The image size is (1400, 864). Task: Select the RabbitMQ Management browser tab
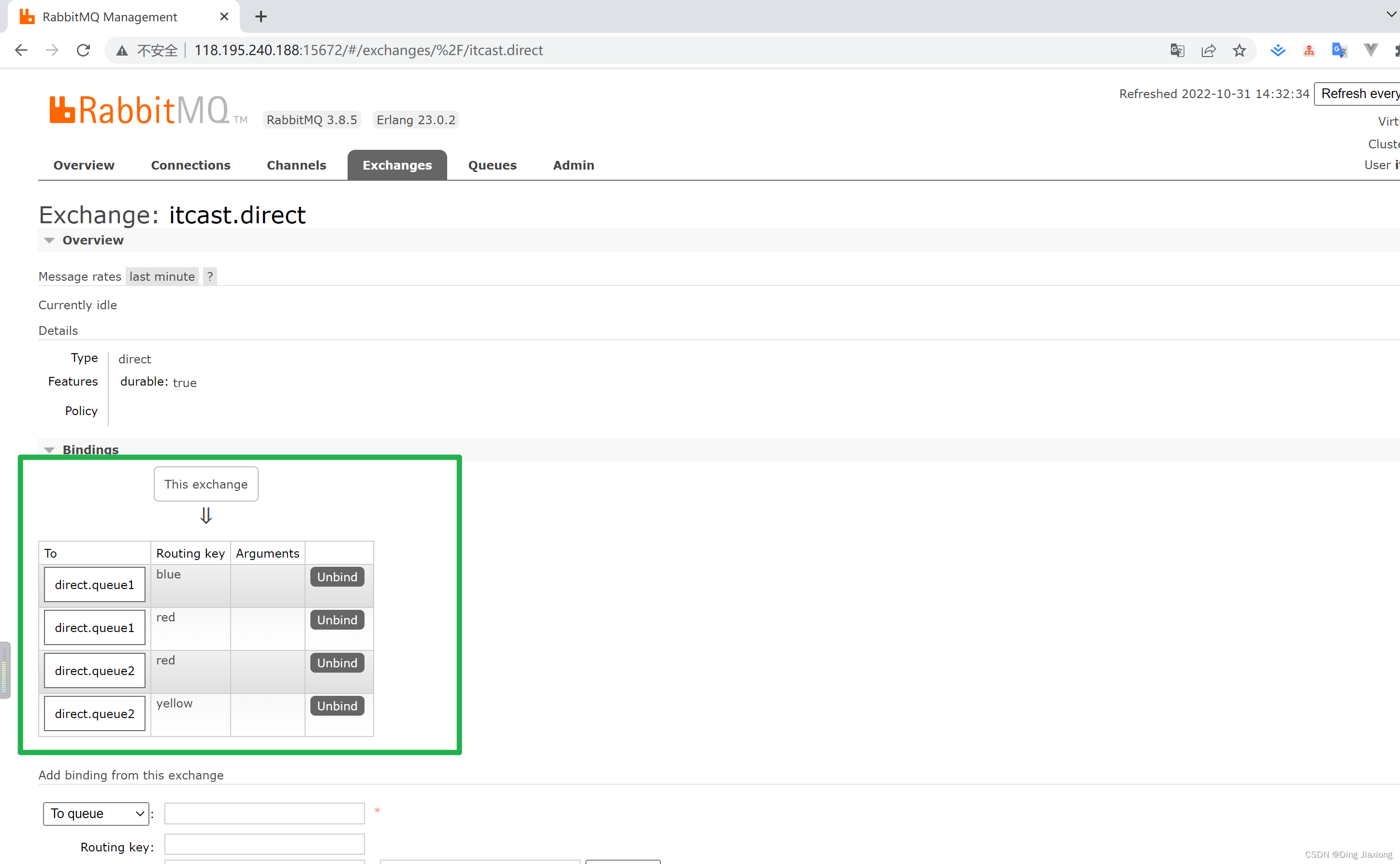[x=123, y=16]
